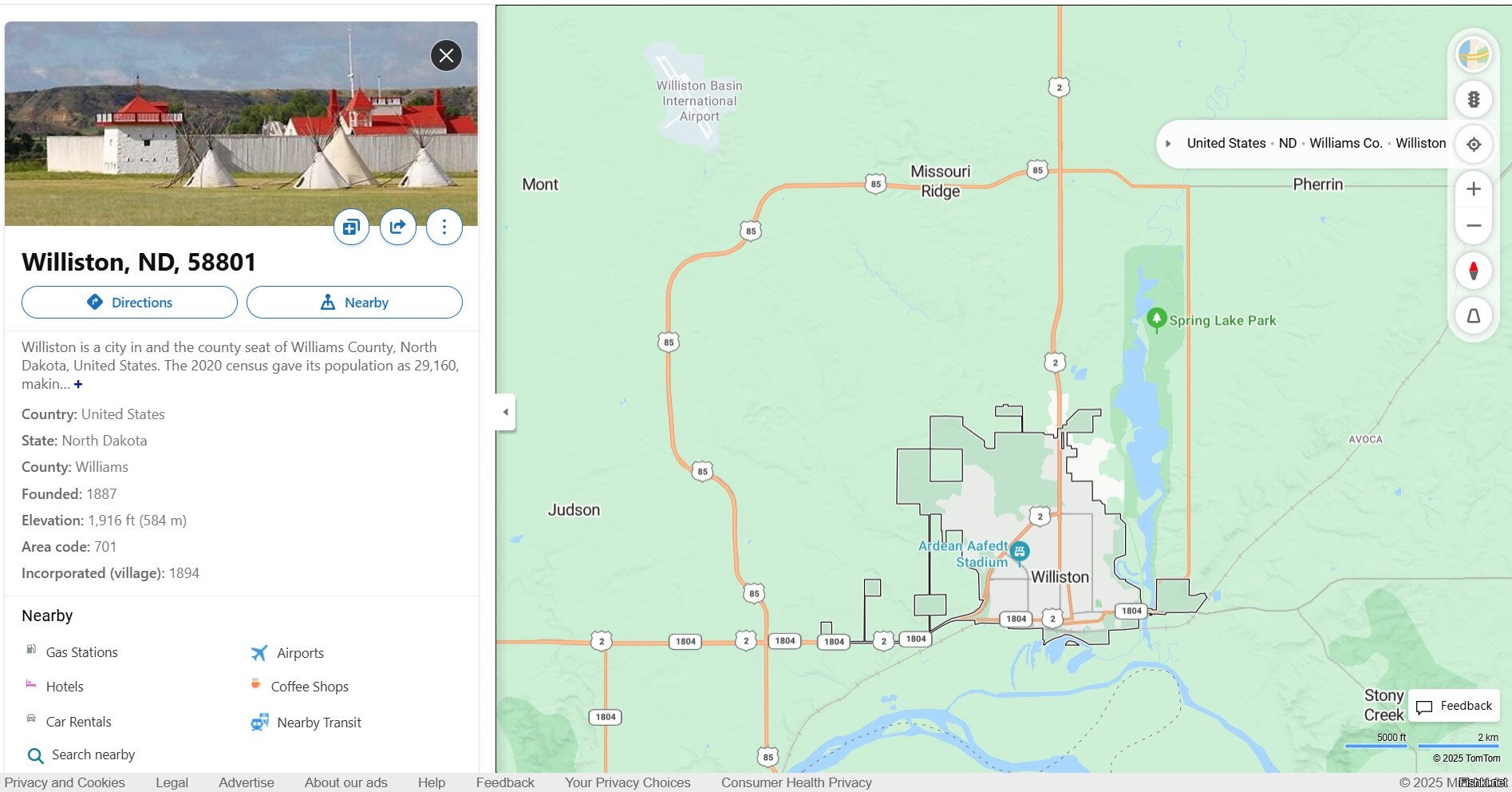Get Directions to Williston
1512x792 pixels.
pyautogui.click(x=129, y=303)
